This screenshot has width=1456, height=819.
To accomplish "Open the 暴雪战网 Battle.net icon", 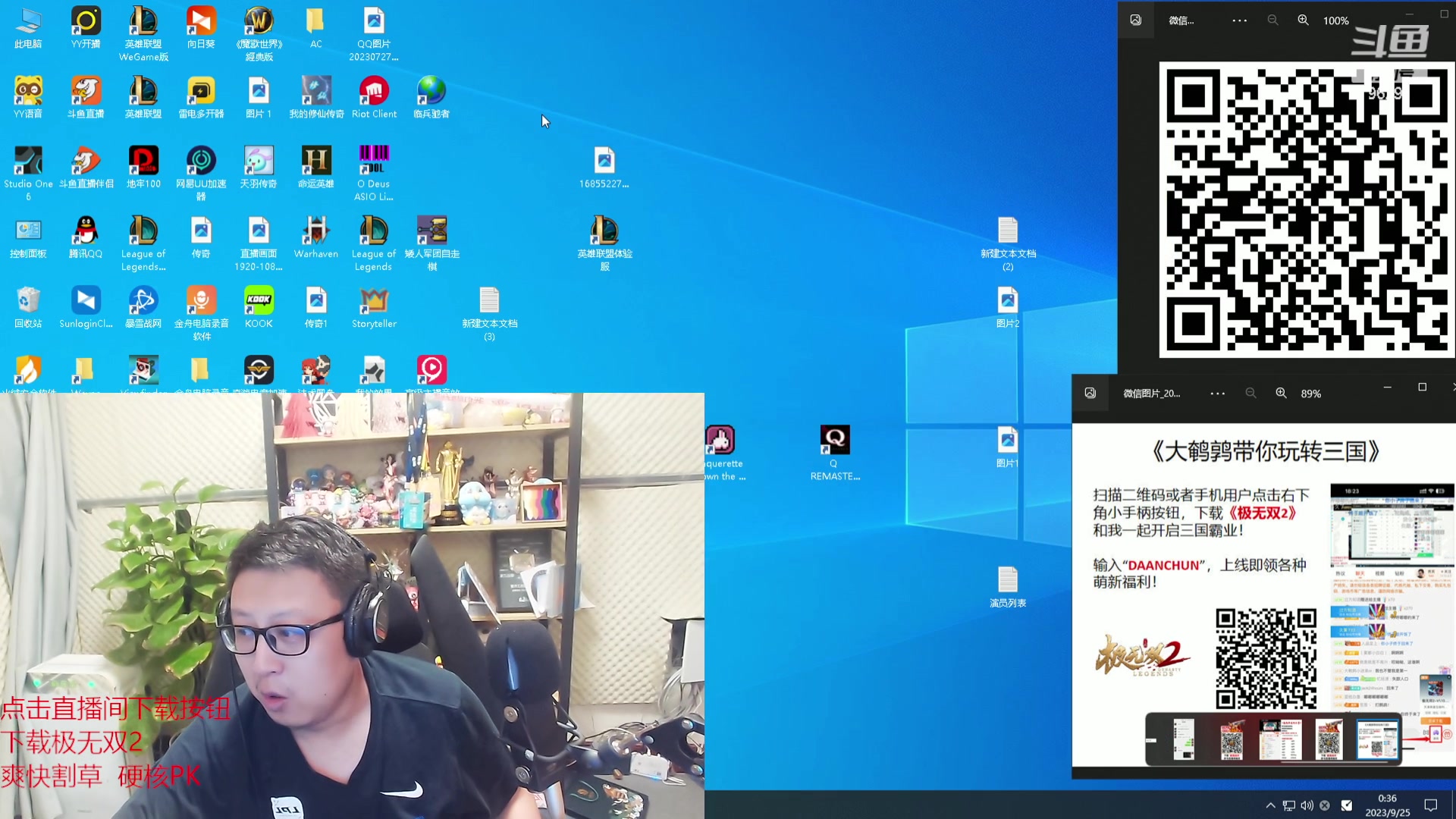I will pyautogui.click(x=143, y=301).
